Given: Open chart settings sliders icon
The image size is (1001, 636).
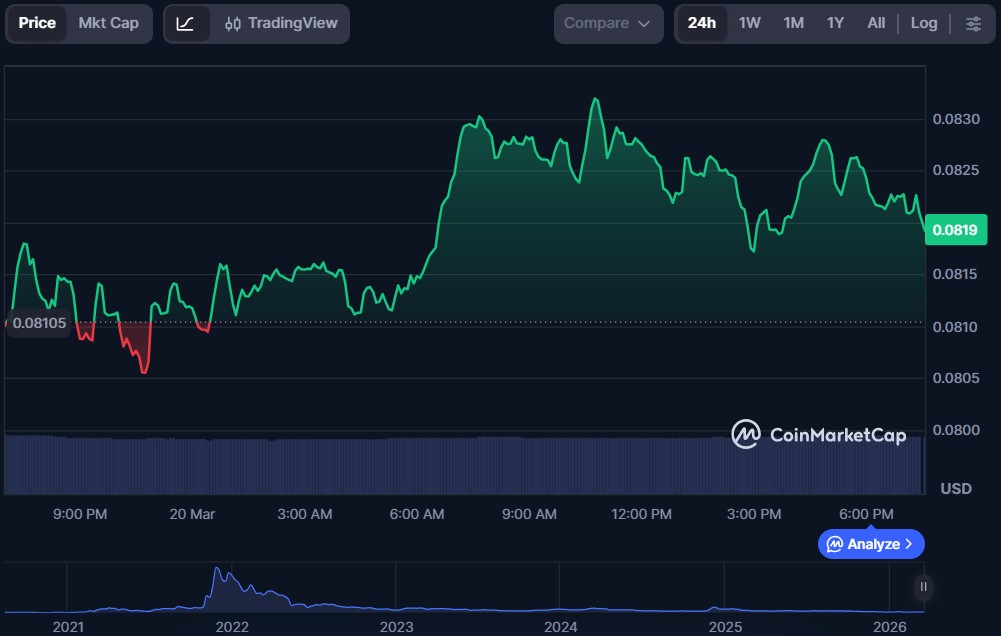Looking at the screenshot, I should click(973, 23).
